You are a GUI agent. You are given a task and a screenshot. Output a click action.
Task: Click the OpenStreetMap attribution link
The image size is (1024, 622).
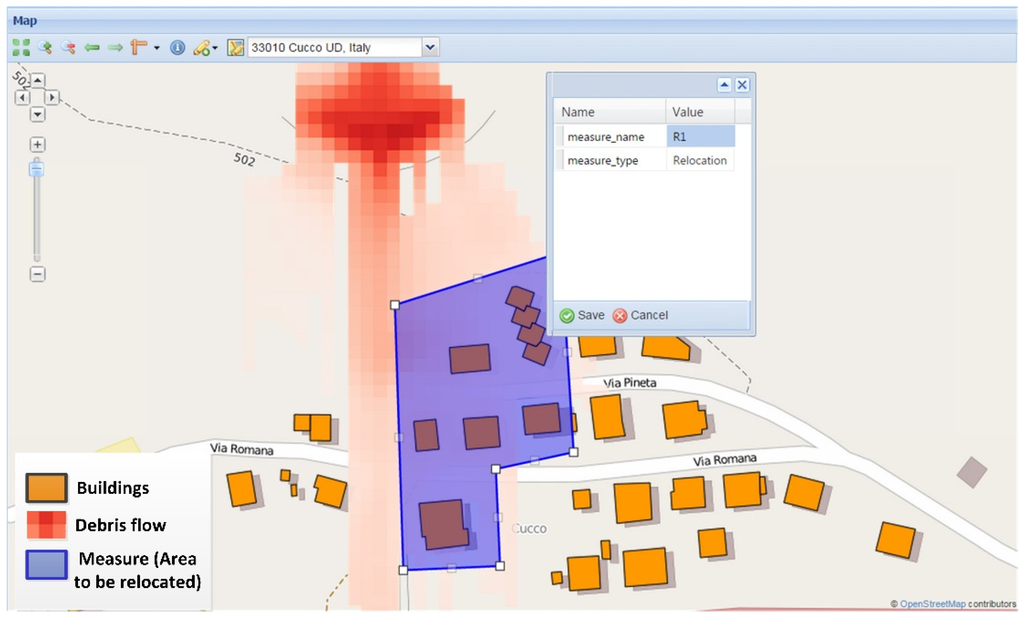(931, 604)
